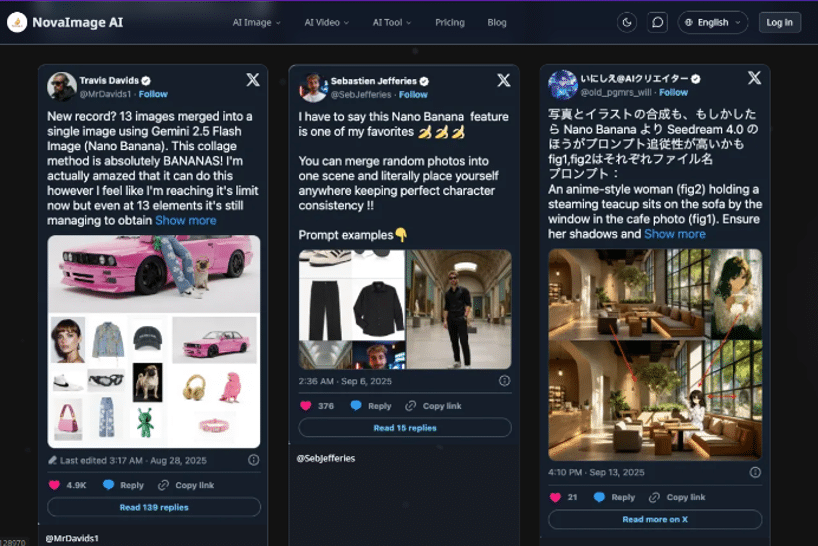Click the Last edited 3:17 AM timestamp
The height and width of the screenshot is (546, 818).
click(127, 460)
